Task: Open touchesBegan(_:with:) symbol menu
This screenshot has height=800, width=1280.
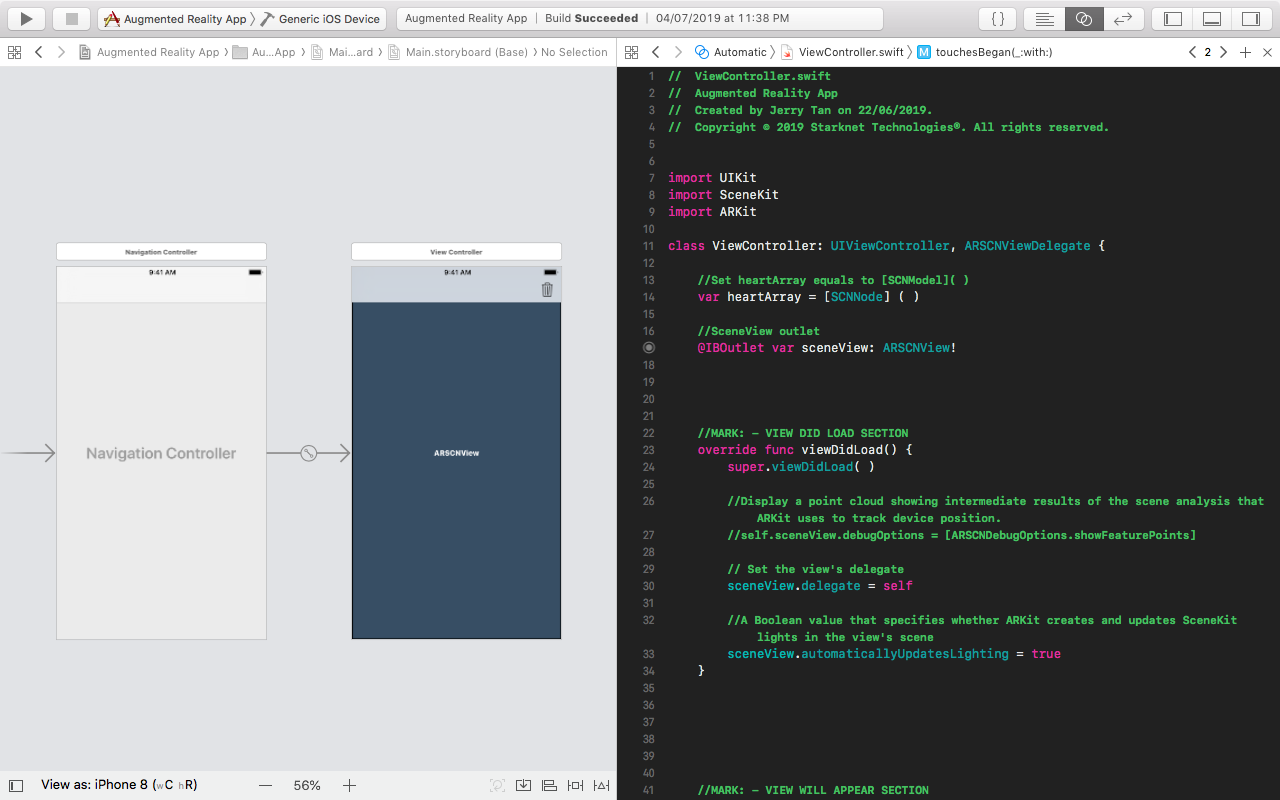Action: tap(984, 52)
